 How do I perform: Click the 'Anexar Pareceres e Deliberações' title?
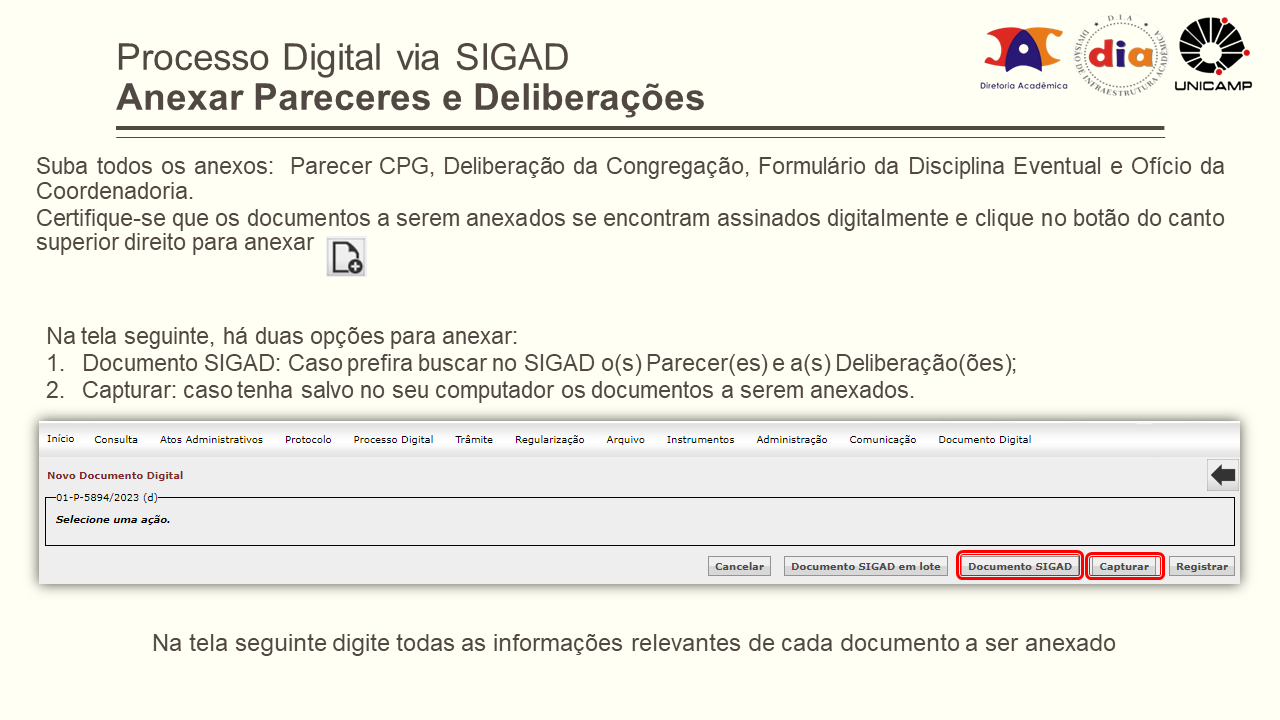tap(411, 99)
